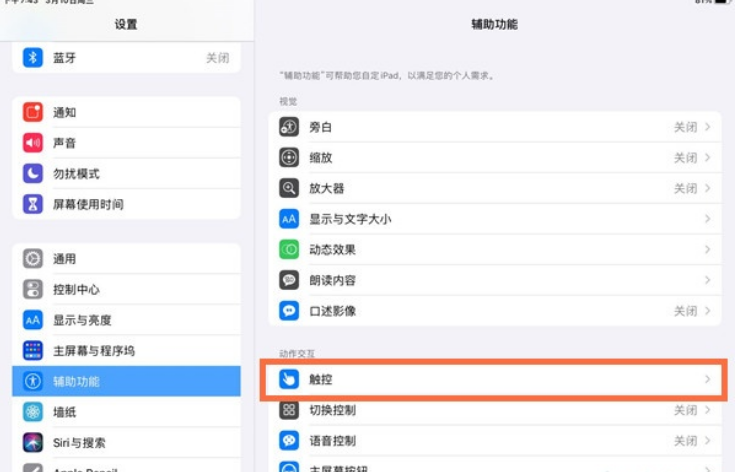
Task: Expand the 显示与文字大小 row chevron
Action: point(707,219)
